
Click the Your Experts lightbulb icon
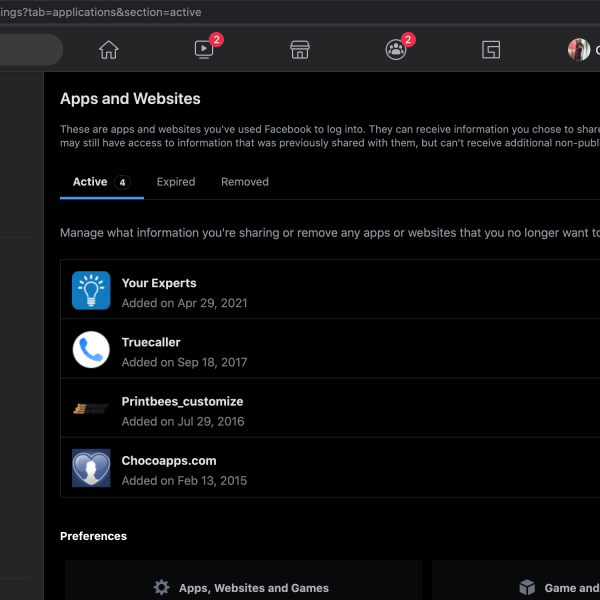coord(91,290)
